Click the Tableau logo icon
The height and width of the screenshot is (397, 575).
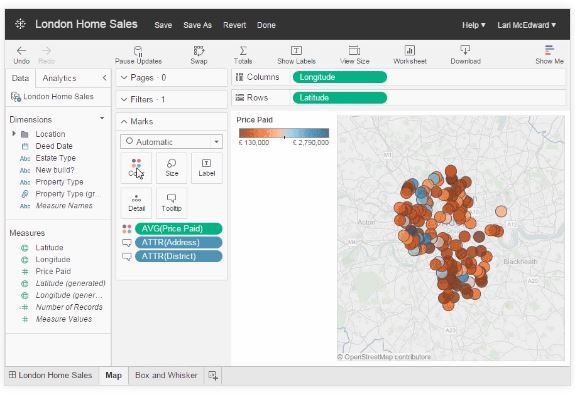coord(20,24)
